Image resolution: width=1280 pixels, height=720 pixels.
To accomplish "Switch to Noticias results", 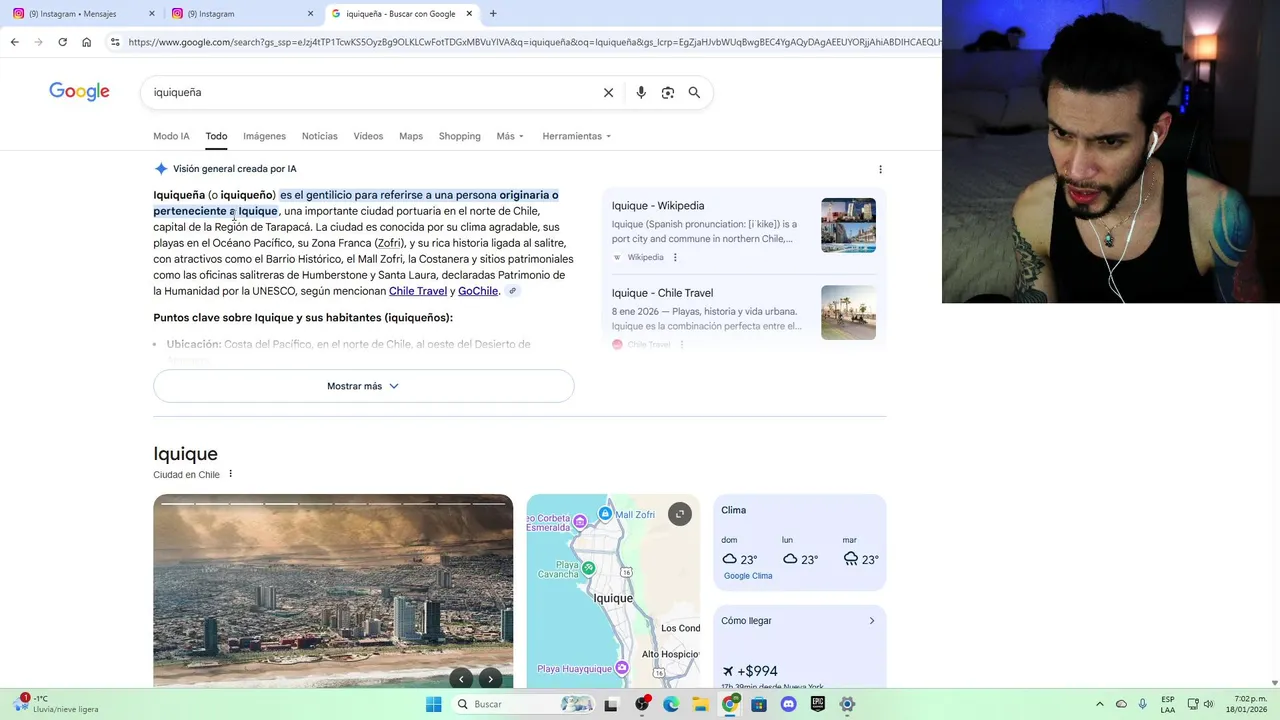I will coord(320,136).
